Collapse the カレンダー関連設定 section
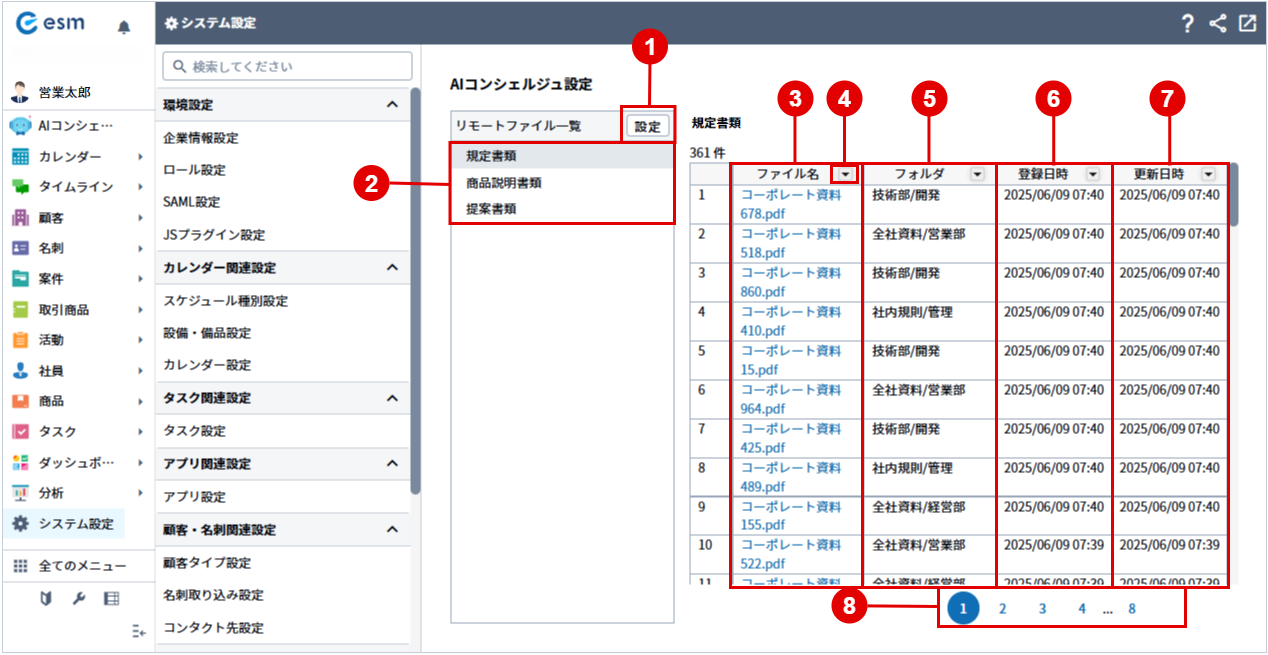 point(392,268)
